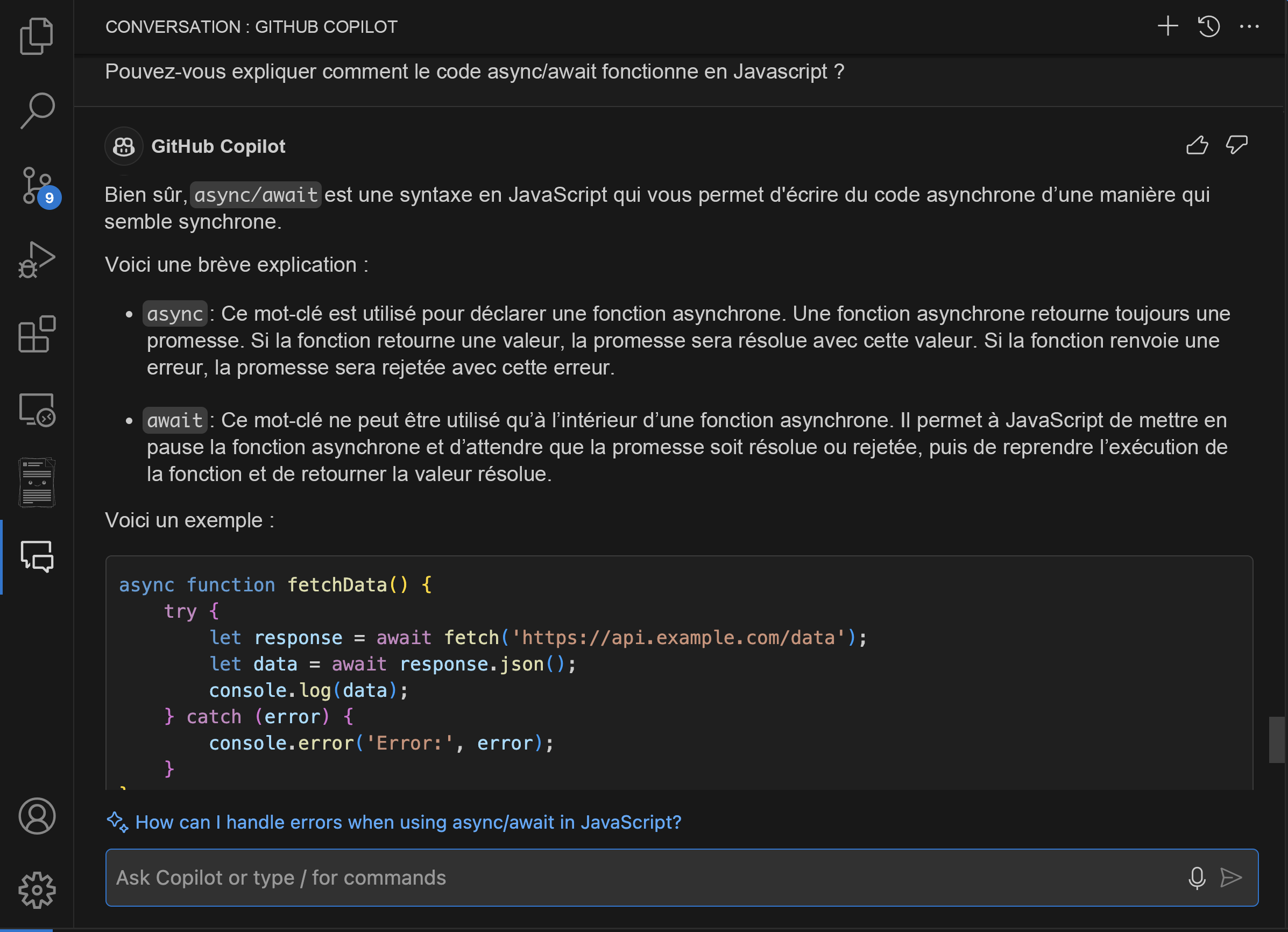Mark Copilot response as helpful thumbs up
The image size is (1288, 932).
[1197, 145]
